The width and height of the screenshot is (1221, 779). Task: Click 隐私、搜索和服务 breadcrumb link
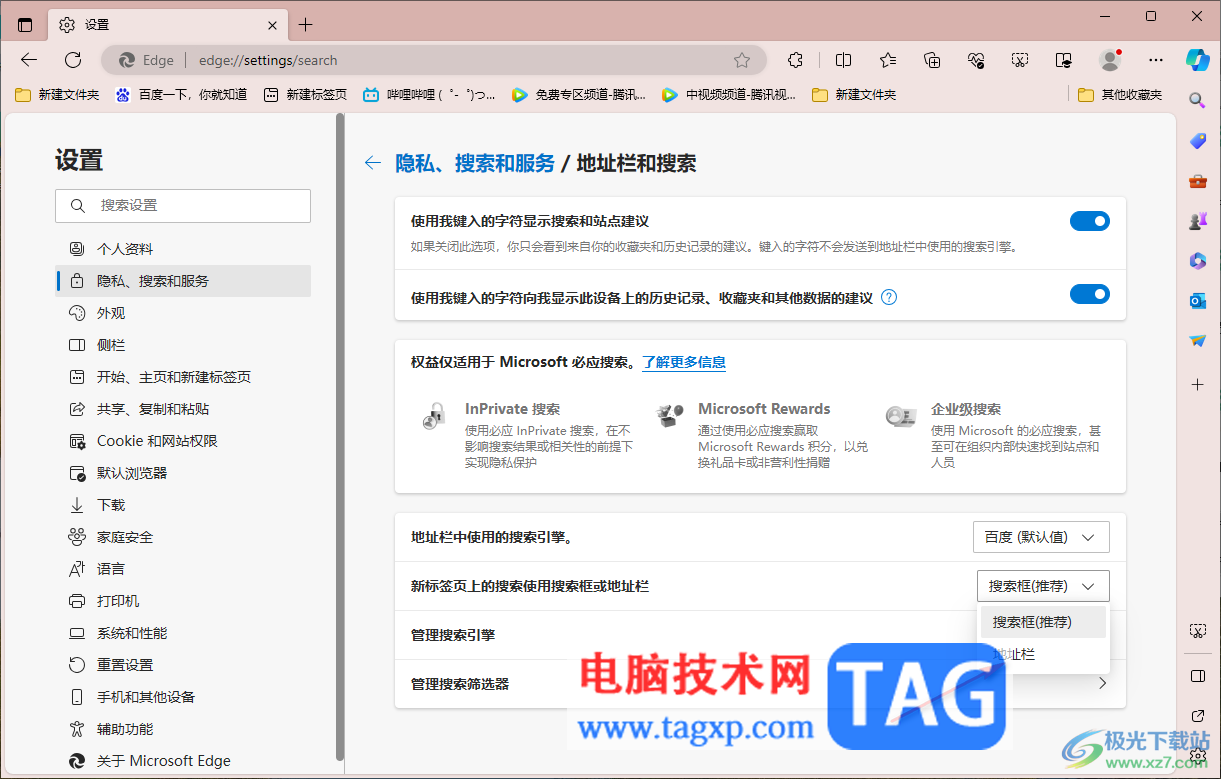coord(475,163)
